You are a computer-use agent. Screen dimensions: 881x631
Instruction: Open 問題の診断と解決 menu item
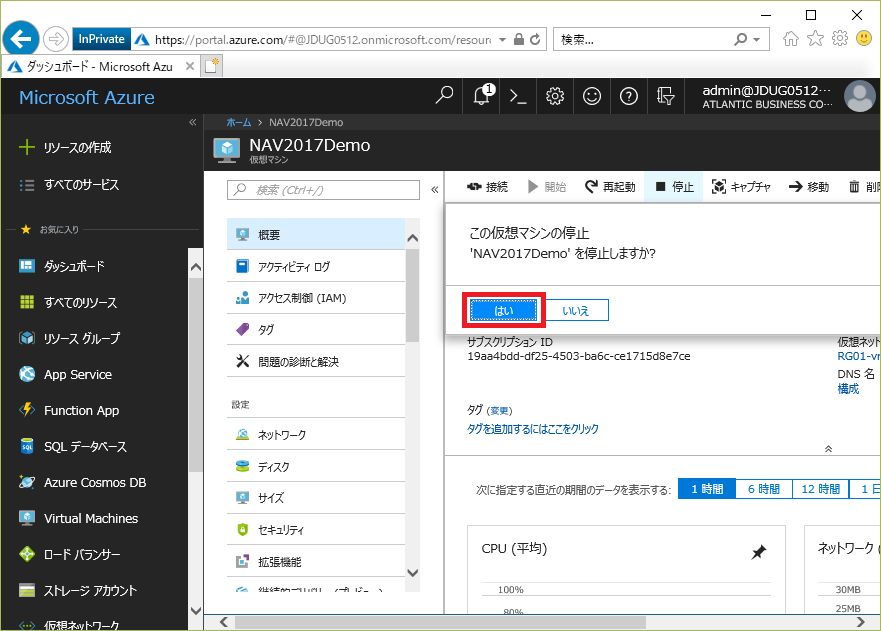(x=316, y=361)
